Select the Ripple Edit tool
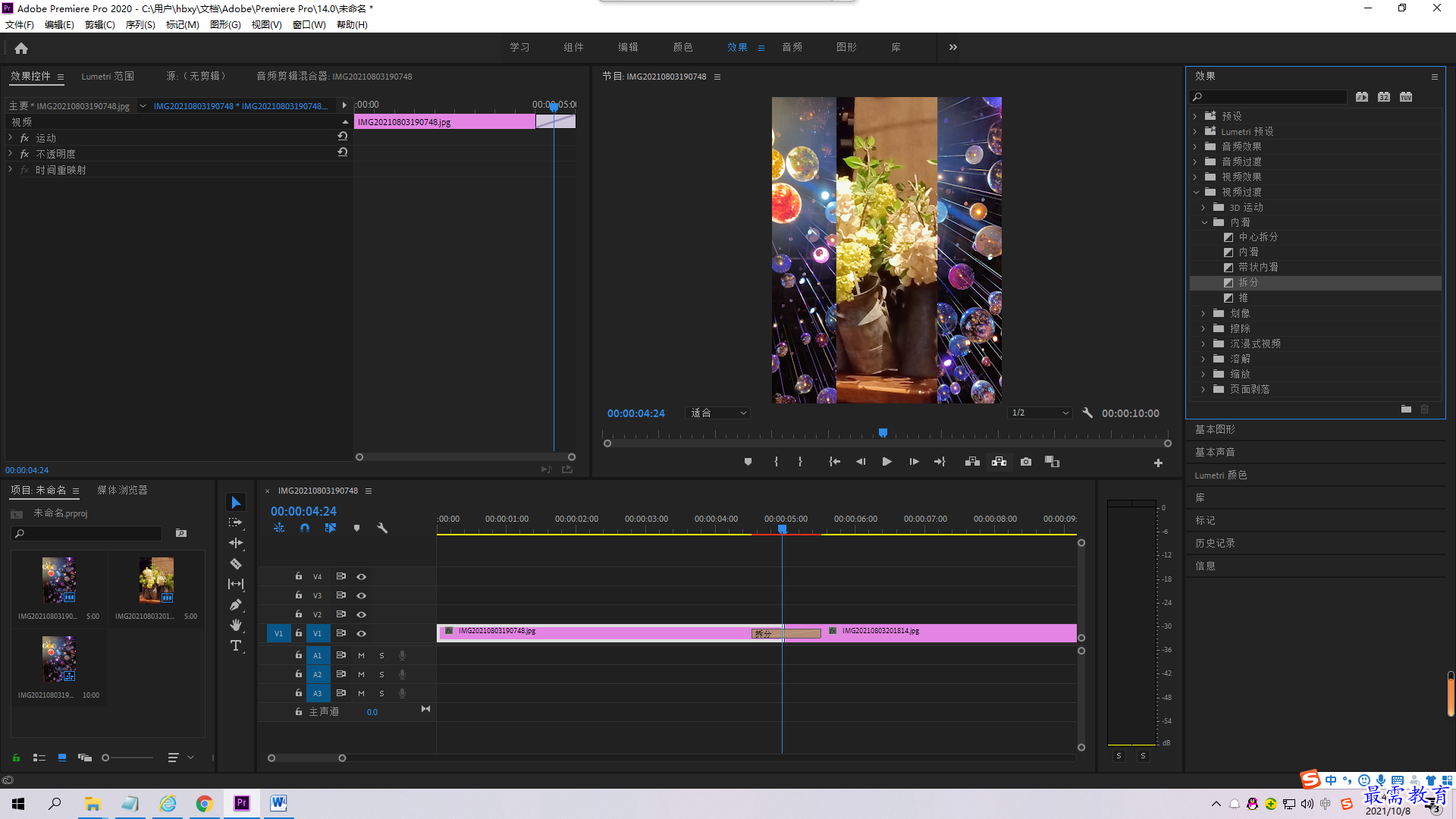Image resolution: width=1456 pixels, height=819 pixels. coord(236,543)
